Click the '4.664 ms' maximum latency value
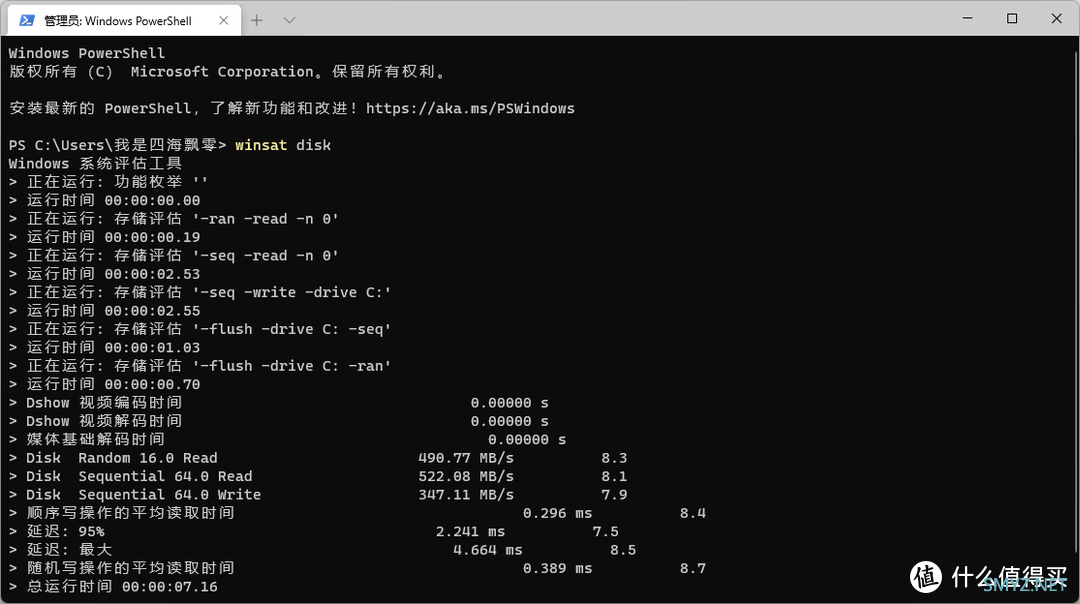This screenshot has height=604, width=1080. tap(488, 550)
